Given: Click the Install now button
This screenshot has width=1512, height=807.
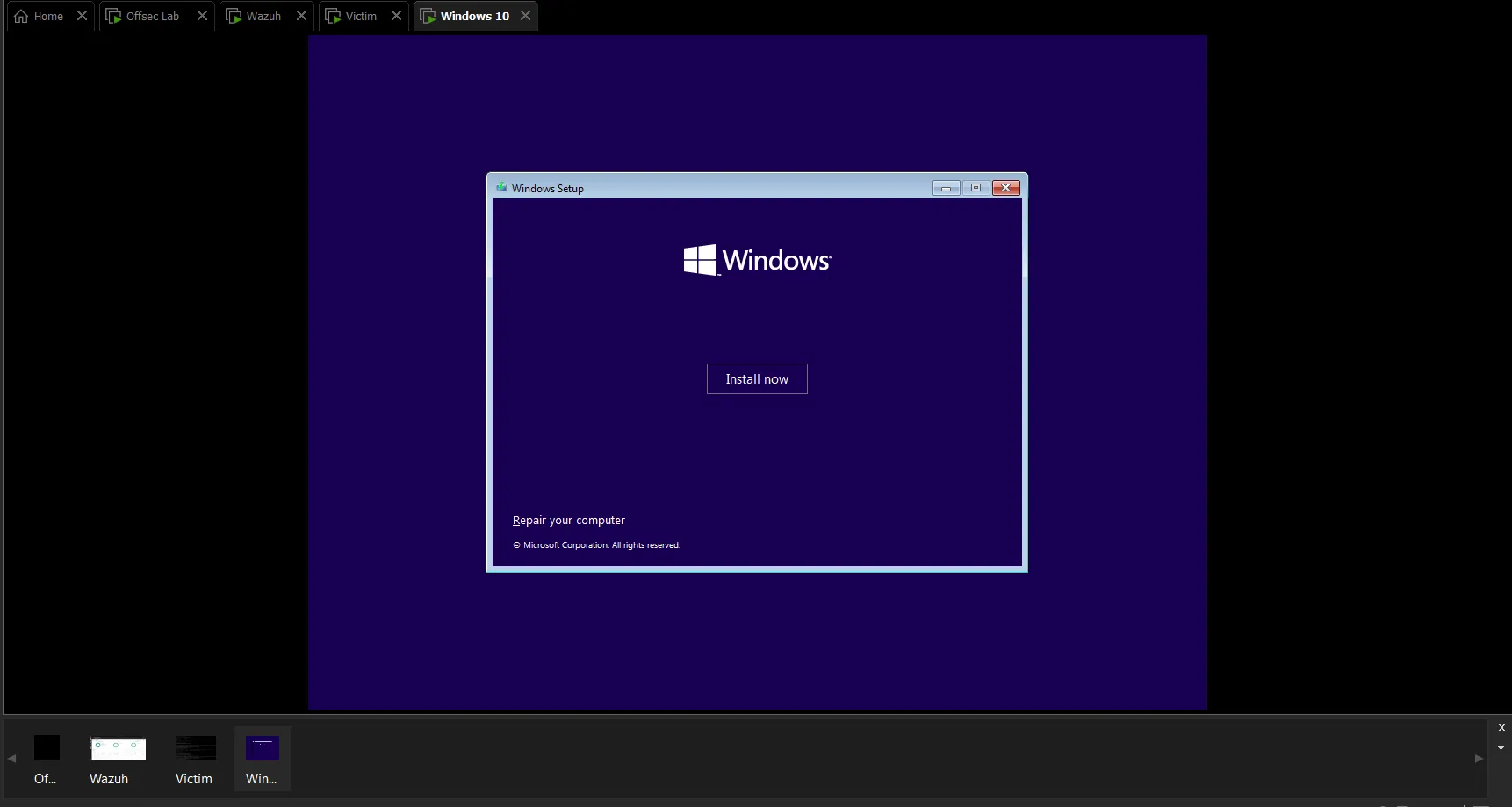Looking at the screenshot, I should pos(757,379).
